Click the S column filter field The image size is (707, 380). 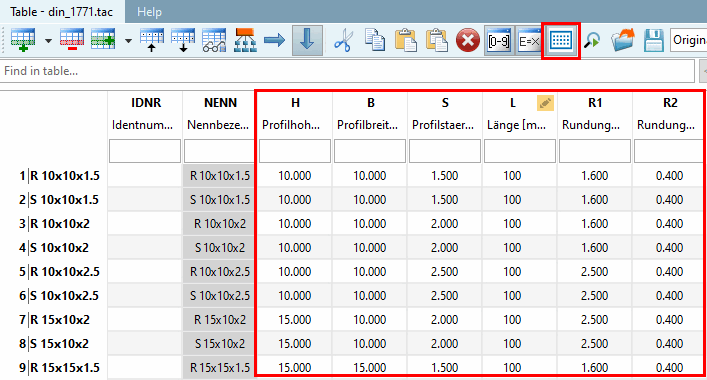coord(445,151)
